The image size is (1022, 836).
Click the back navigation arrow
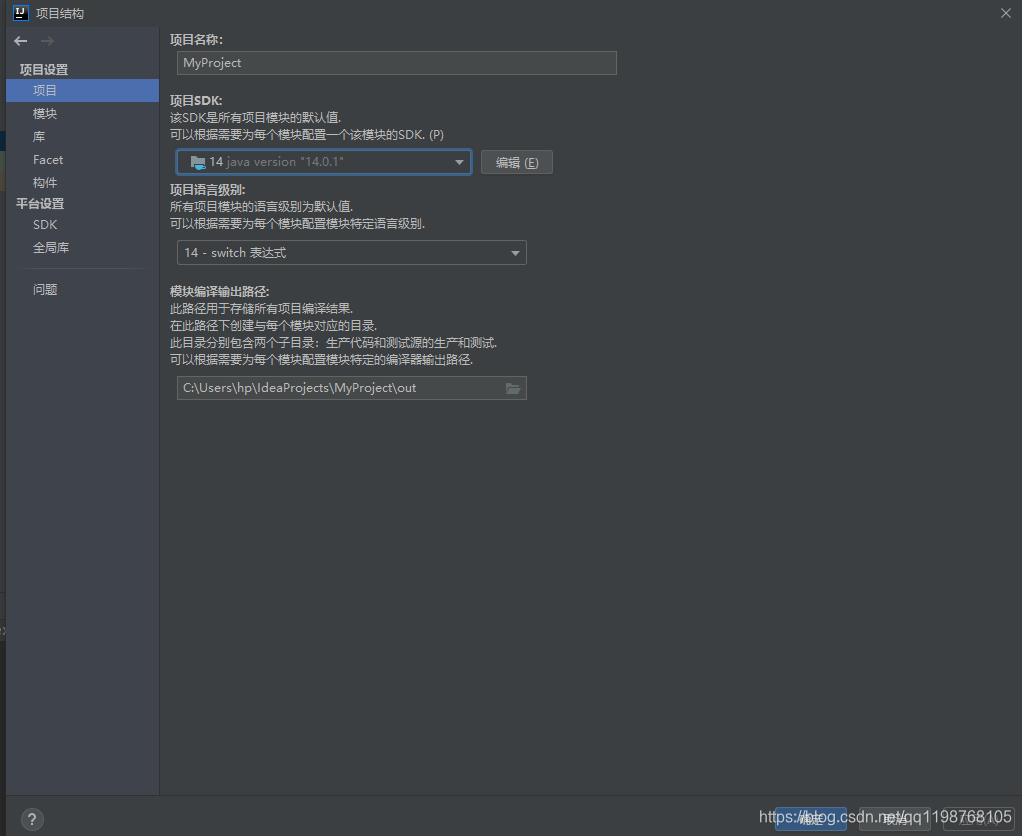coord(20,41)
